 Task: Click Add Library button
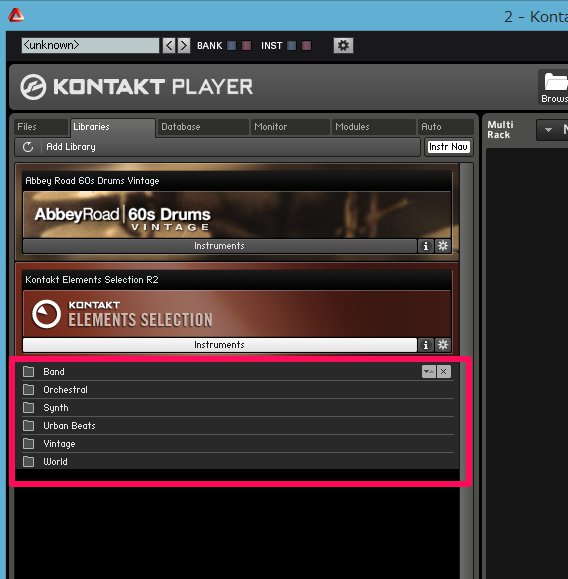click(71, 147)
